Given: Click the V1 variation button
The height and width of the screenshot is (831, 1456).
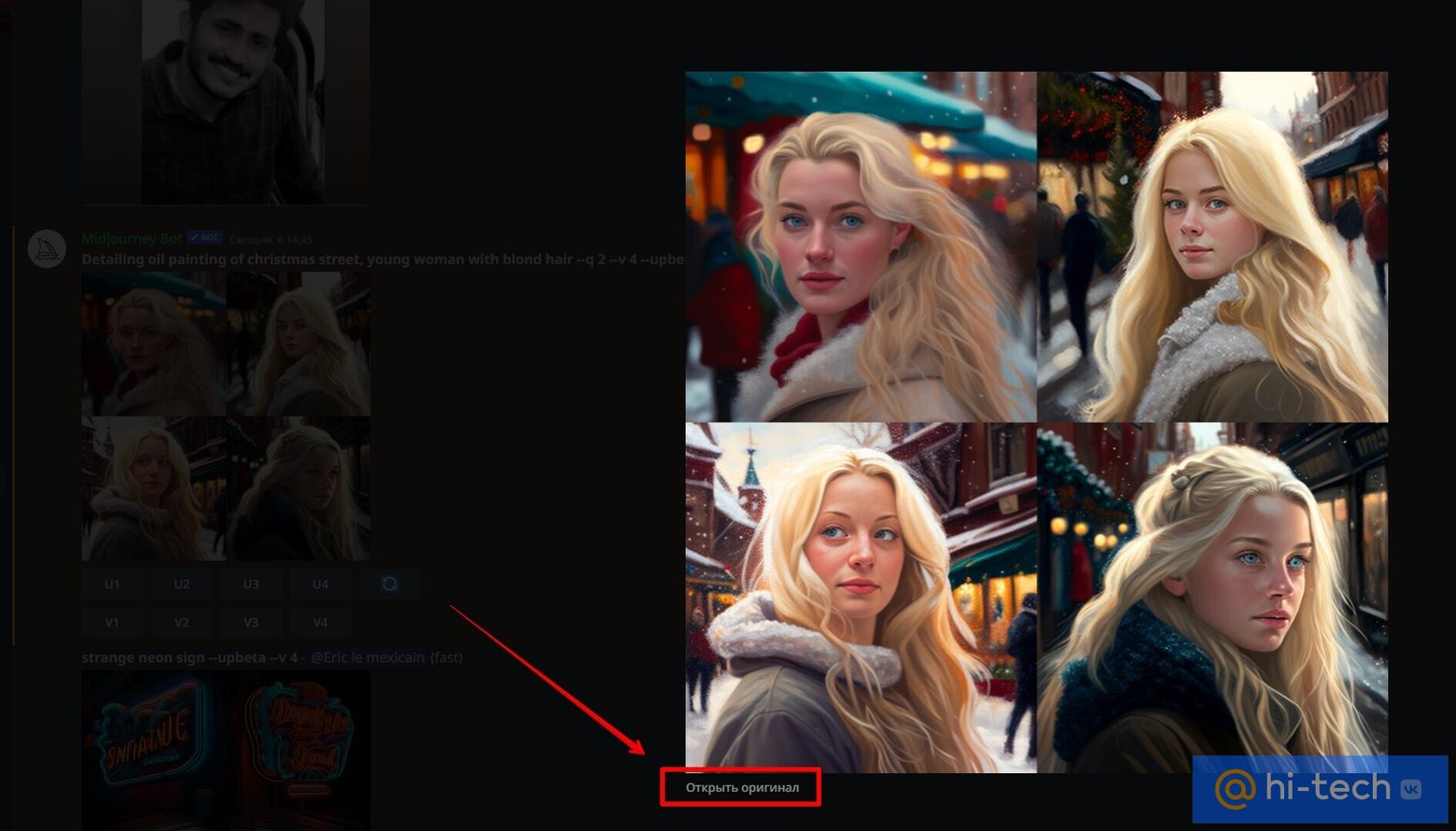Looking at the screenshot, I should click(112, 622).
